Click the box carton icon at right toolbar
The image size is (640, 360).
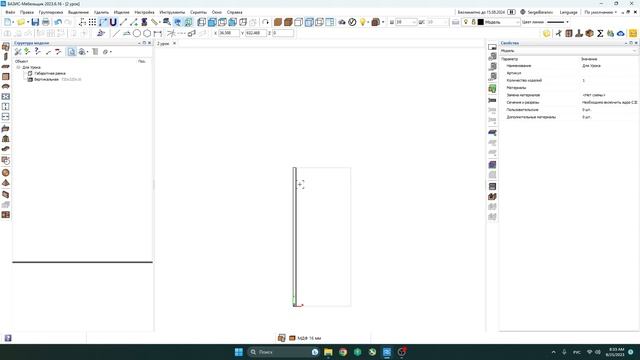pyautogui.click(x=589, y=33)
